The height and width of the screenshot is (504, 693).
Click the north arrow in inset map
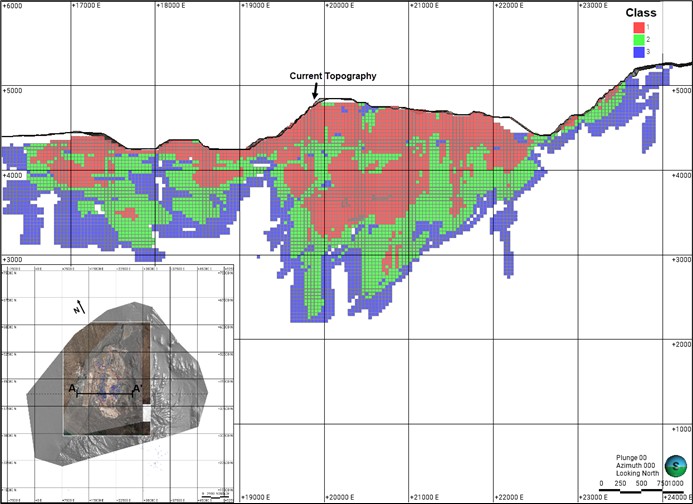pos(80,309)
